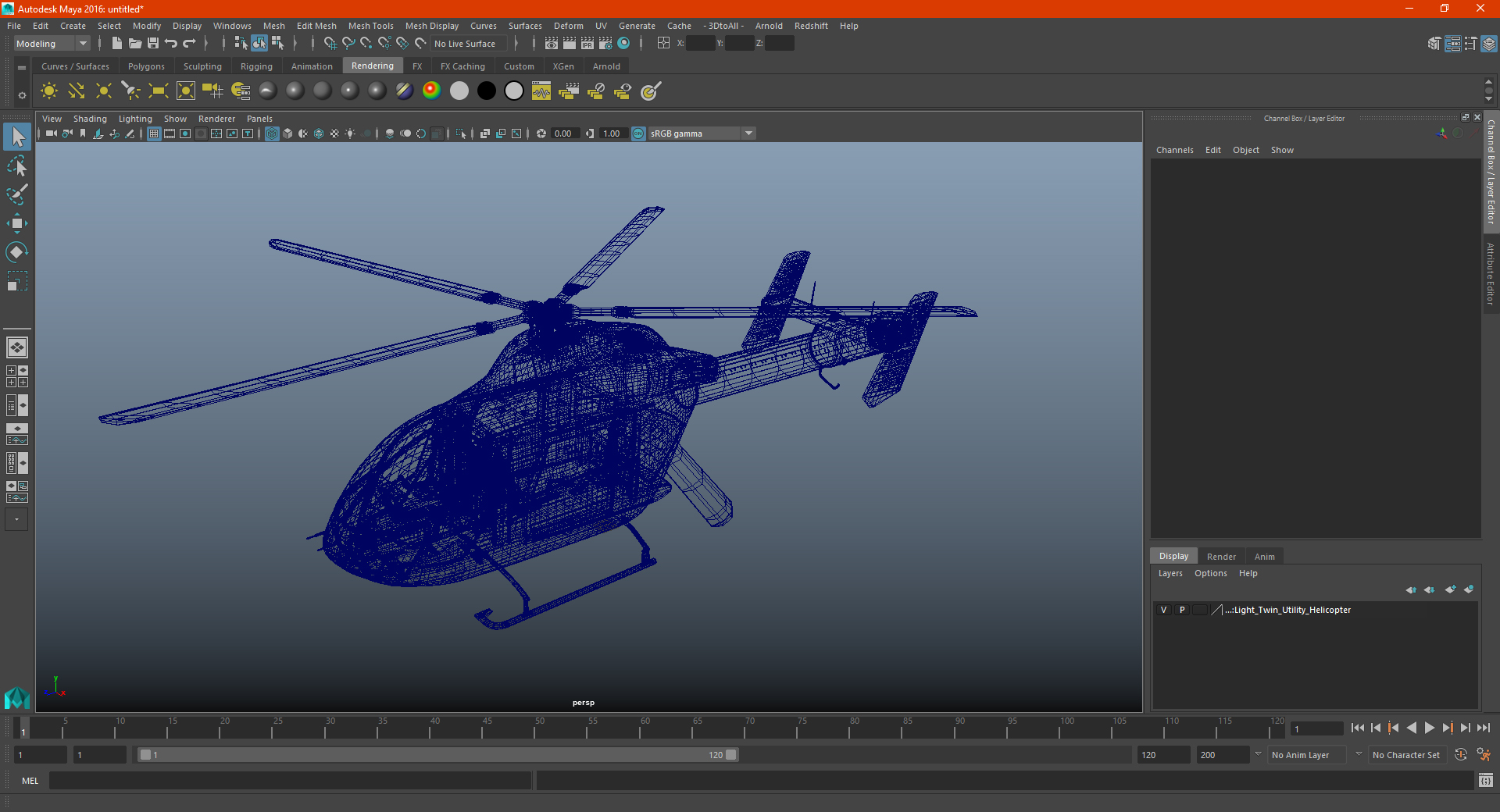Toggle playback P box of helicopter layer
Screen dimensions: 1500x812
coord(1182,610)
